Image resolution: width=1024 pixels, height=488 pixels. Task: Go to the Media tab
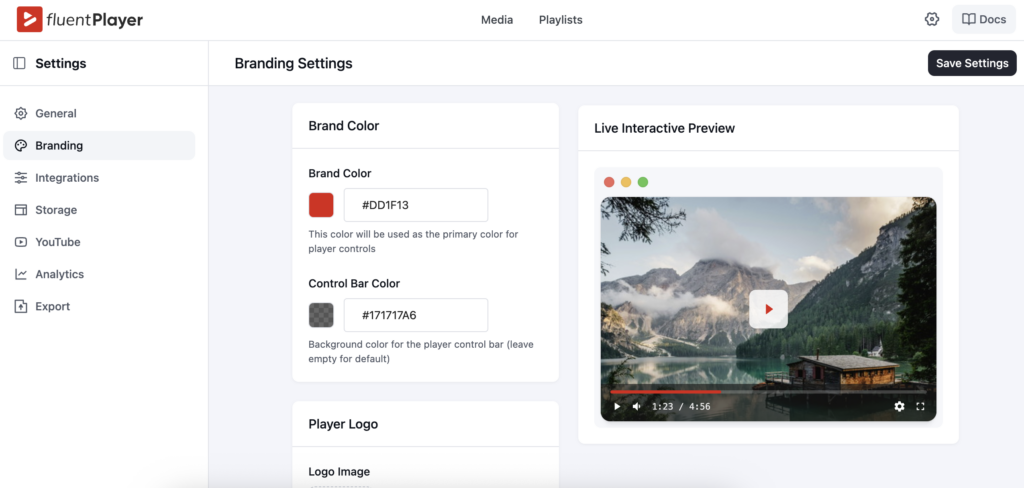tap(497, 20)
